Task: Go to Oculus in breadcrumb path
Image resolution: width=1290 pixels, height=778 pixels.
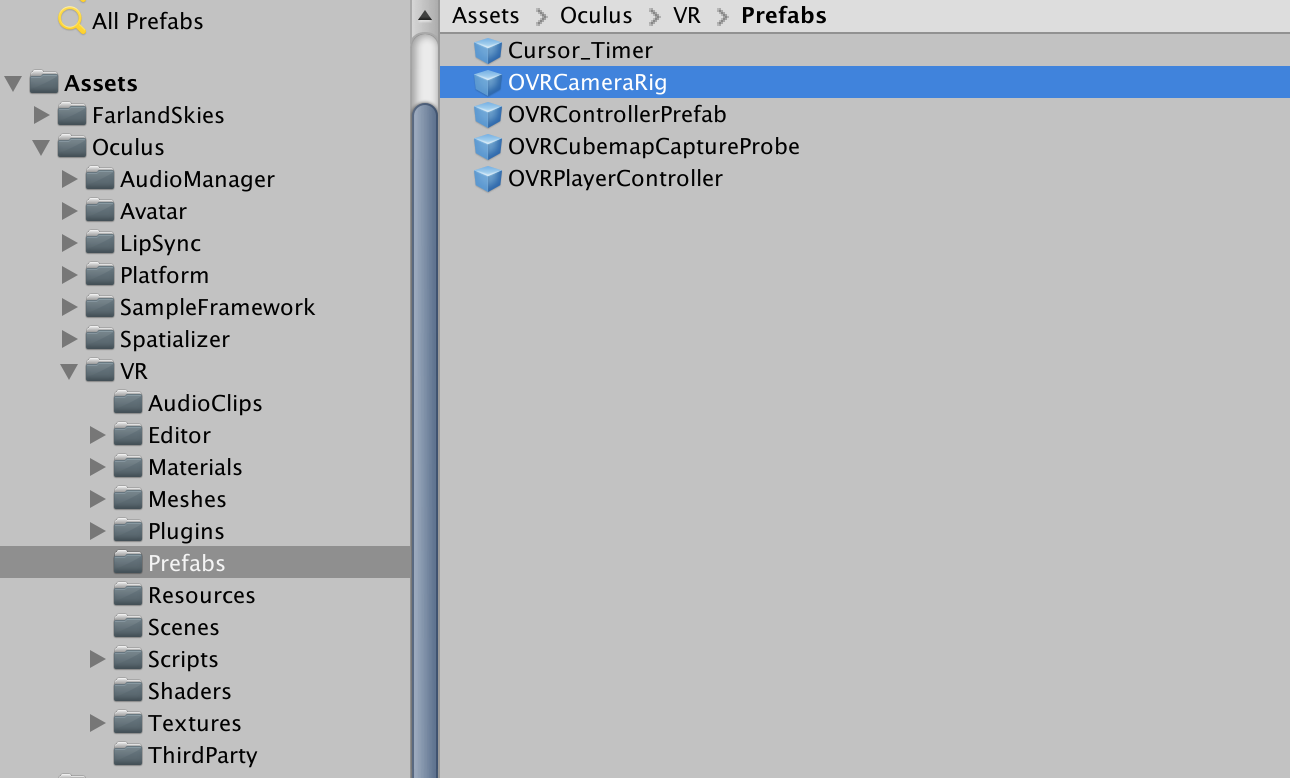Action: point(596,16)
